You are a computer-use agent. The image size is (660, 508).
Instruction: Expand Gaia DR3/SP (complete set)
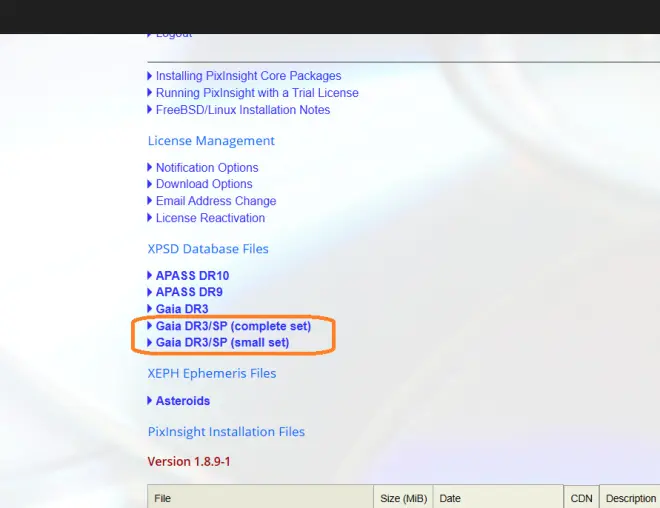pos(233,326)
